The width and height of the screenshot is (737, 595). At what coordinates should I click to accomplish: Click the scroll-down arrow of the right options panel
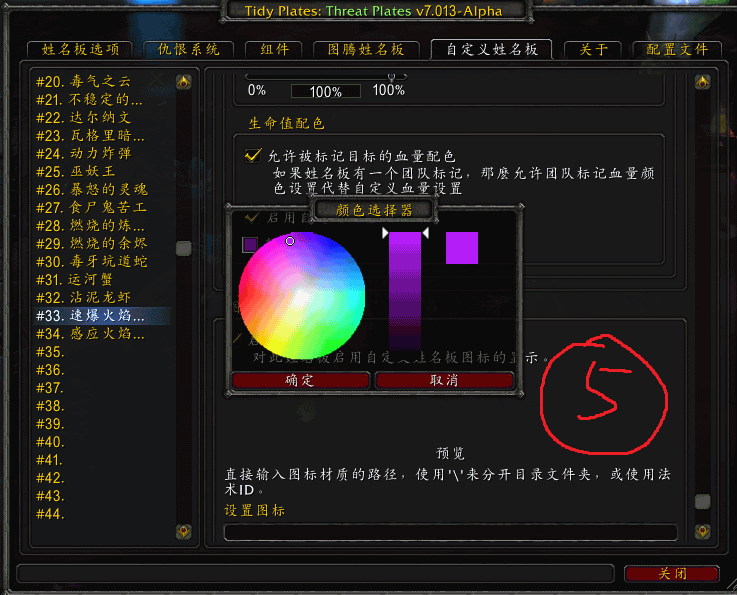[x=702, y=532]
